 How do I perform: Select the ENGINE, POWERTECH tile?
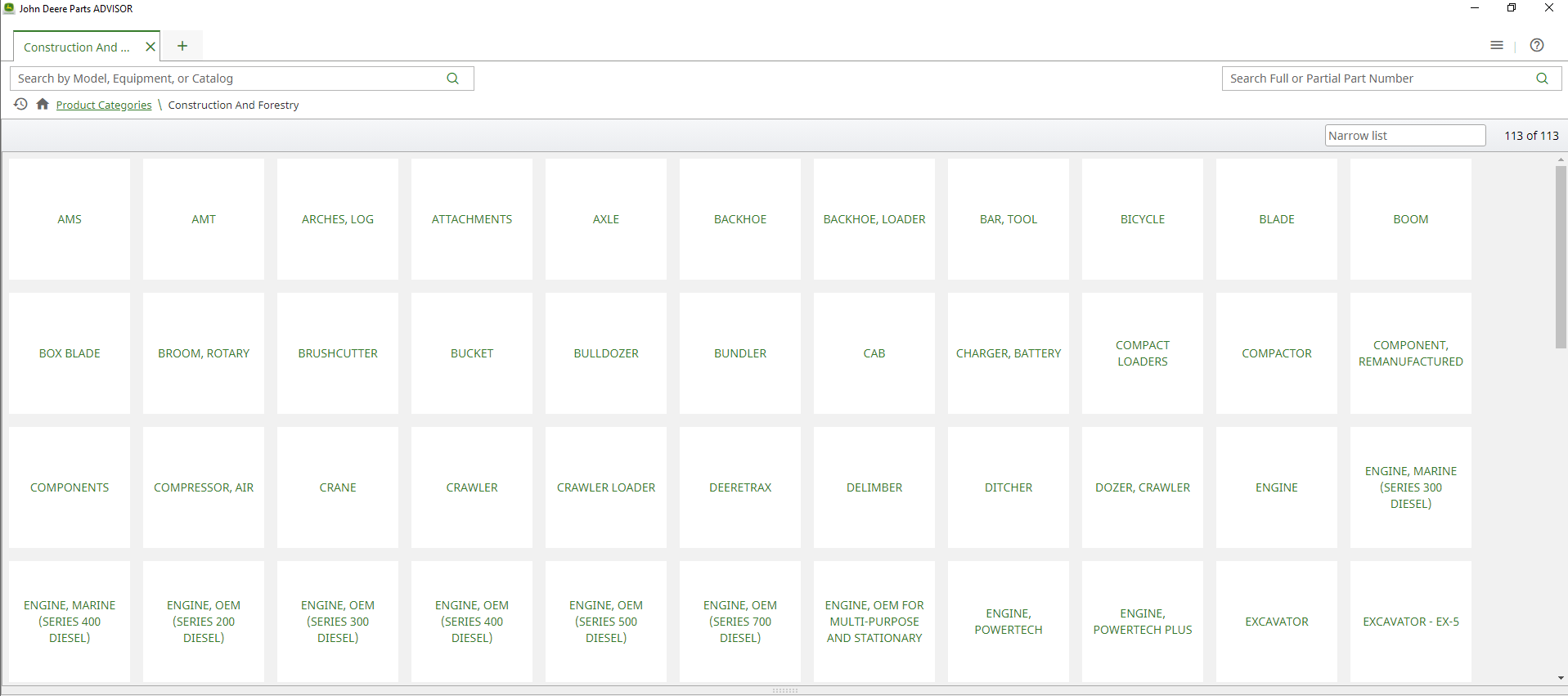click(1009, 622)
